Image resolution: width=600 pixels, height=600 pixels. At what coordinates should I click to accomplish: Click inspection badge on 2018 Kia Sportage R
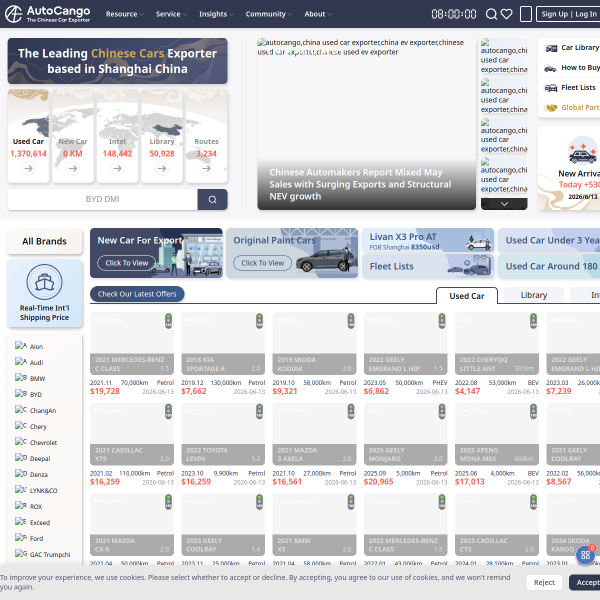(259, 321)
